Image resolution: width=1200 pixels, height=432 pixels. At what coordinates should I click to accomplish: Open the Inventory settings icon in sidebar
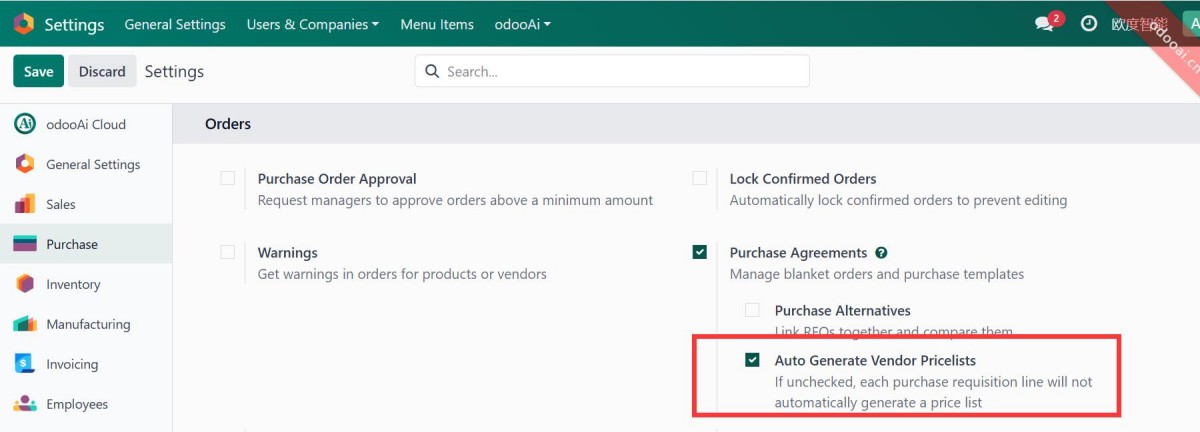pos(25,284)
